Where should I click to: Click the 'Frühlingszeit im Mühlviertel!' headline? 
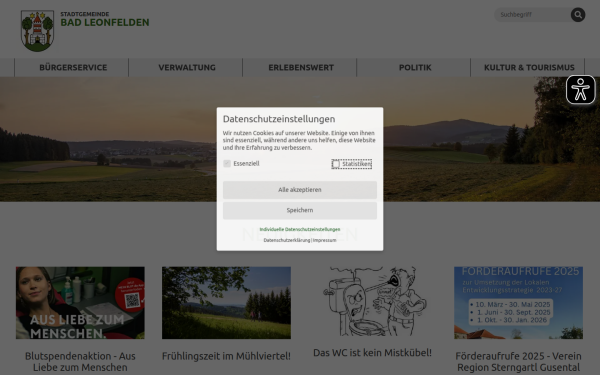(227, 356)
